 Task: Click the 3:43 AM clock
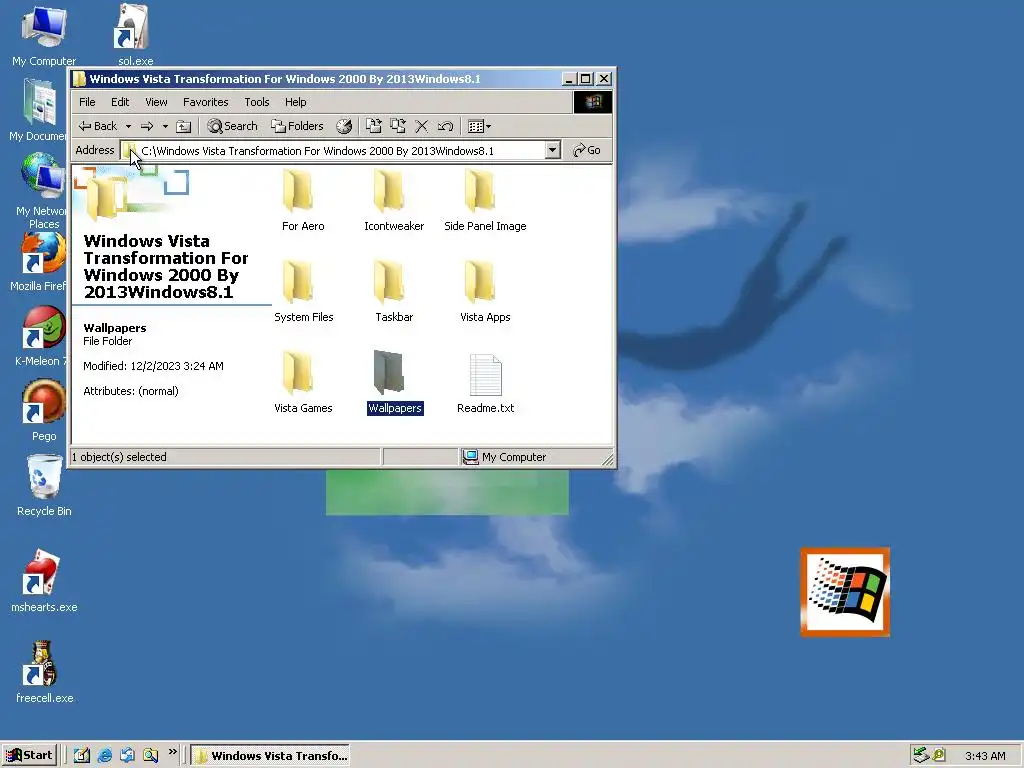coord(985,756)
